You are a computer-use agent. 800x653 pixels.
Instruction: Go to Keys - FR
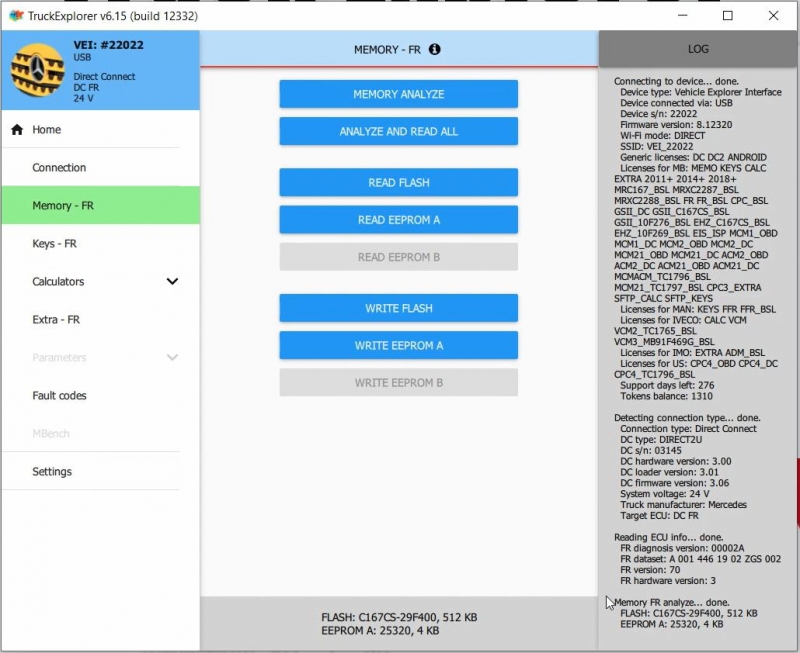(100, 243)
